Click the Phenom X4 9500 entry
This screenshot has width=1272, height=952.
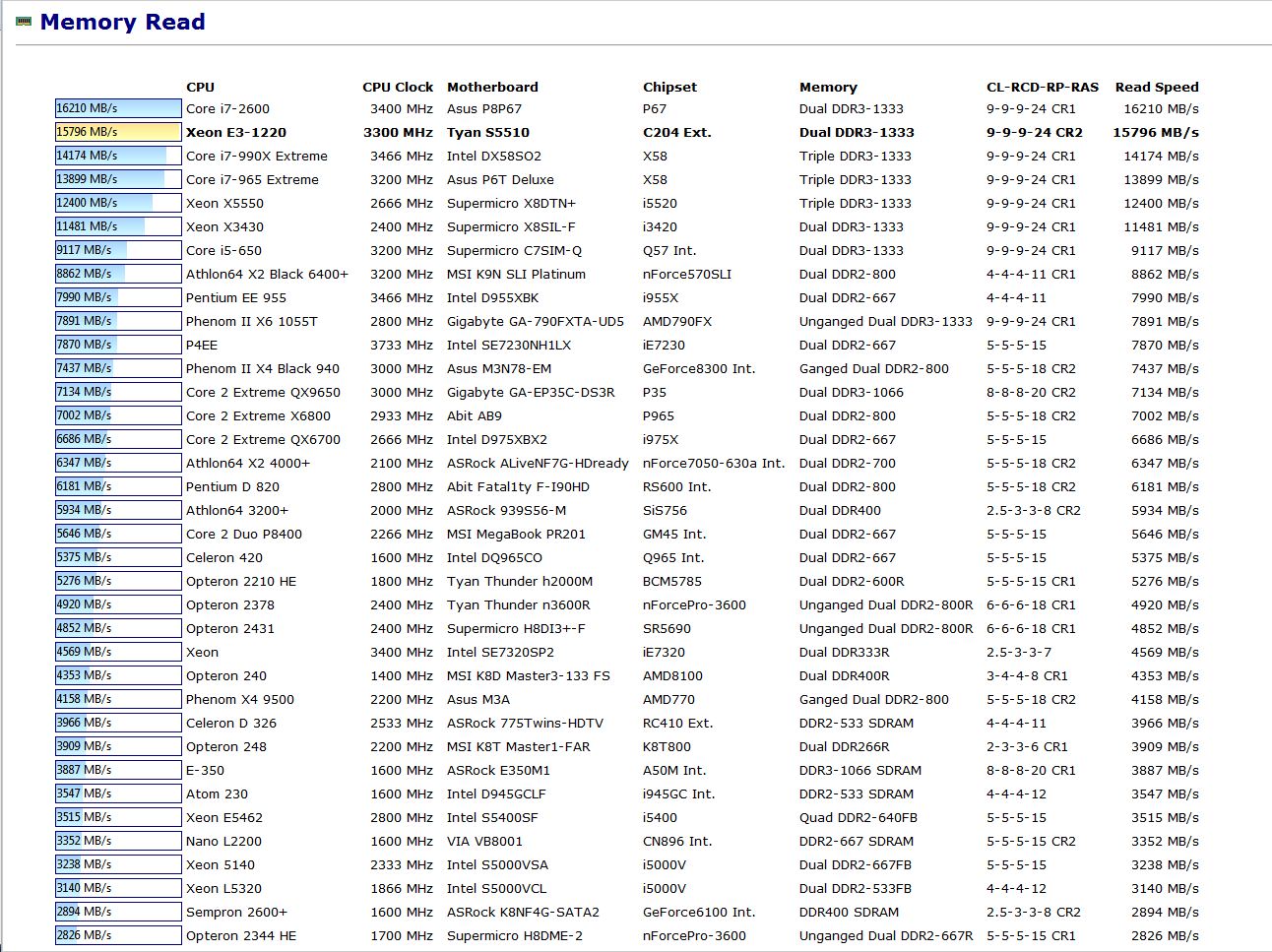240,700
